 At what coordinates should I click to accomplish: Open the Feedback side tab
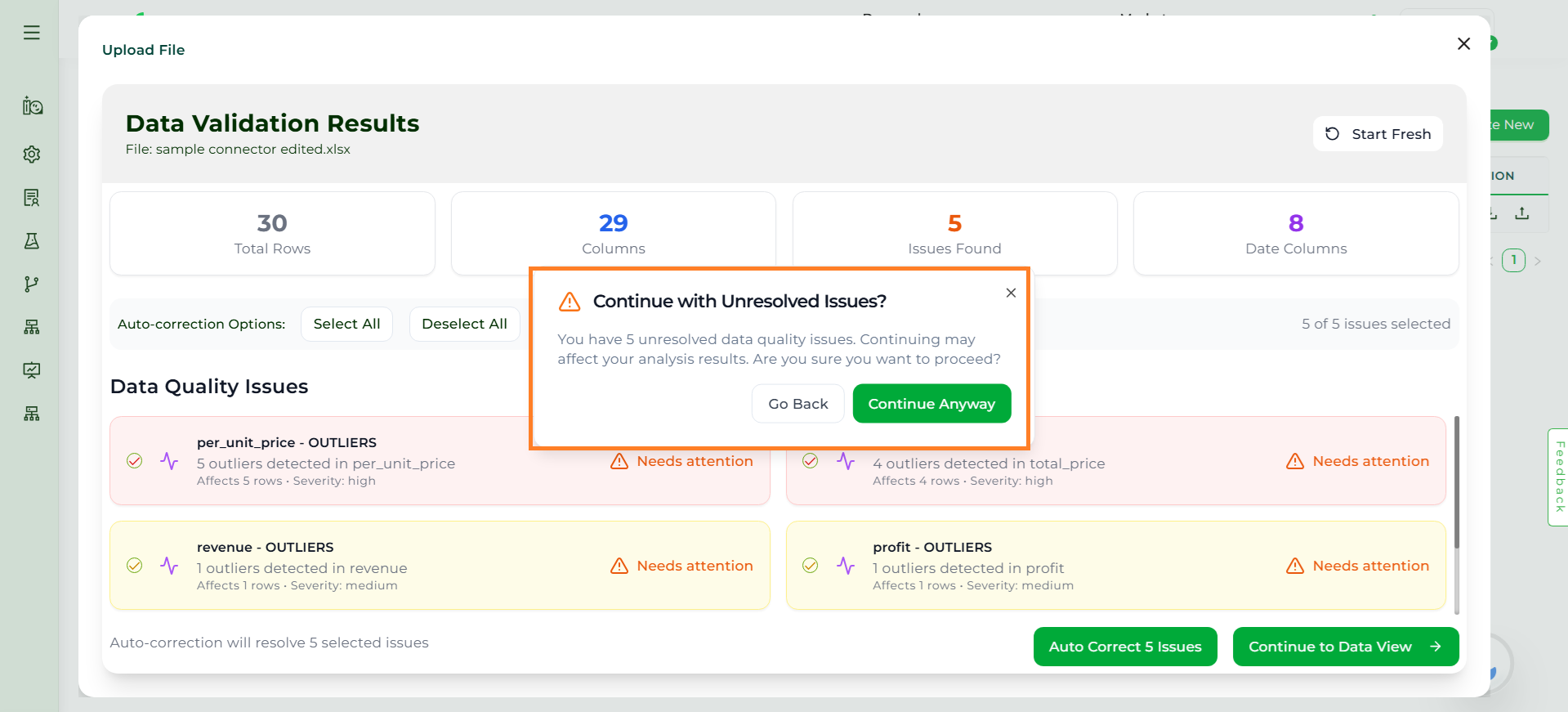pyautogui.click(x=1558, y=477)
